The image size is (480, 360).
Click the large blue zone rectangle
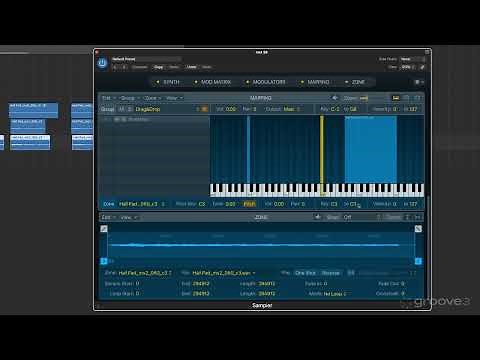[x=371, y=149]
